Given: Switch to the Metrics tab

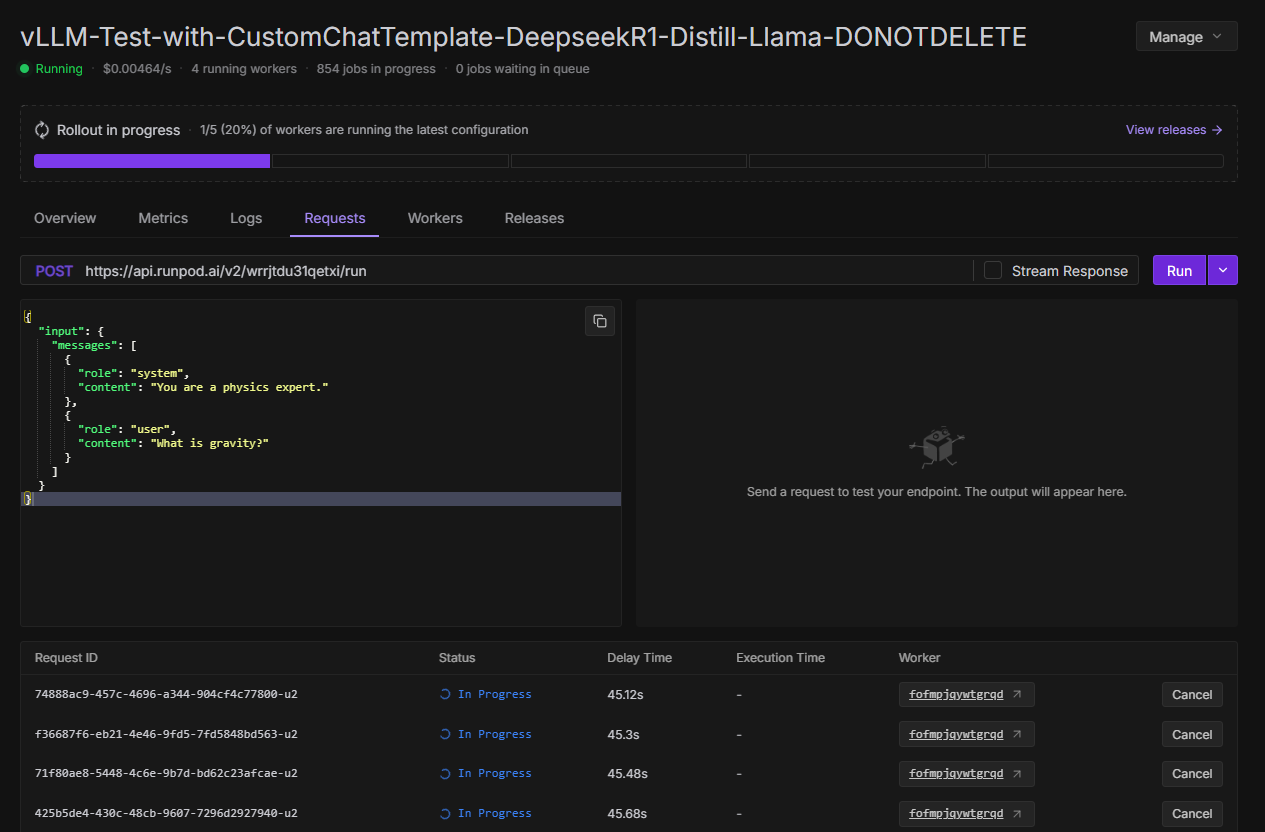Looking at the screenshot, I should coord(163,218).
